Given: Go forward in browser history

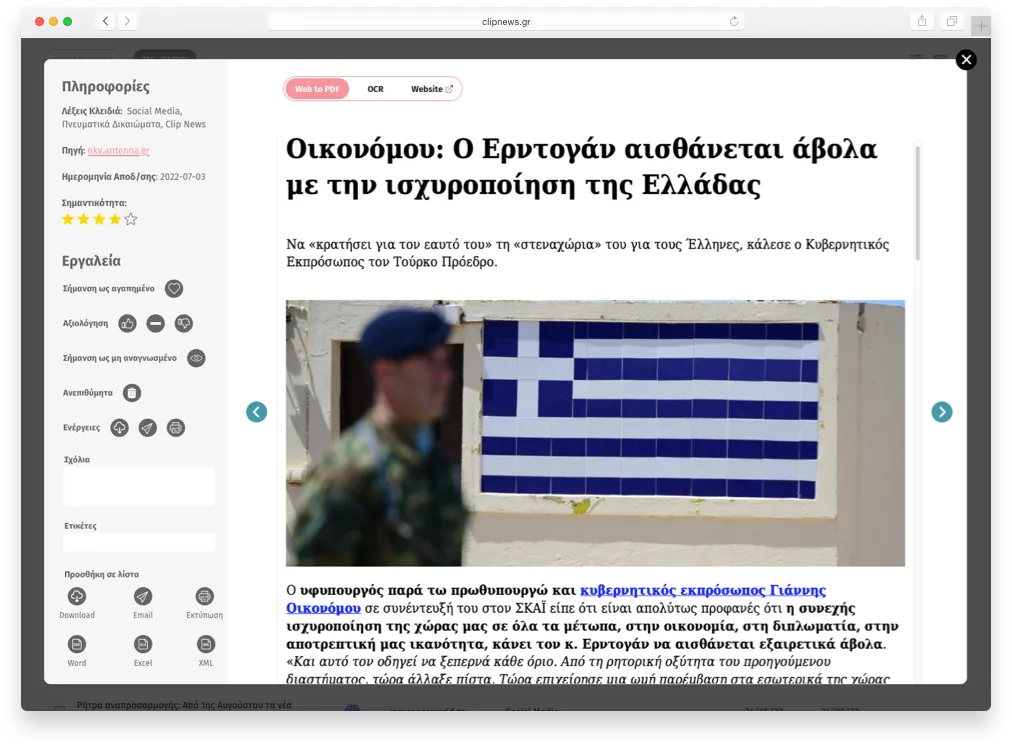Looking at the screenshot, I should (128, 21).
